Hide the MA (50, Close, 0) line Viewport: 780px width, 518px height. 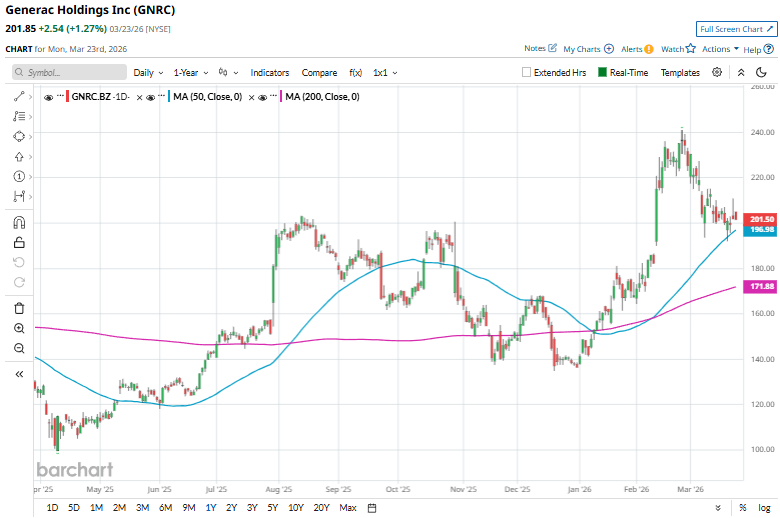(x=161, y=96)
